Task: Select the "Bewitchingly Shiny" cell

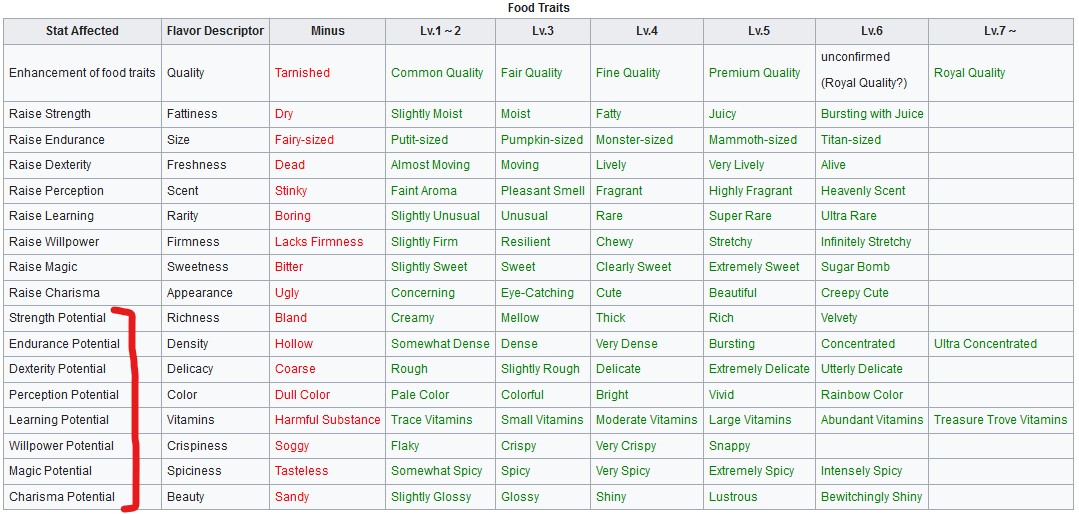Action: [871, 497]
